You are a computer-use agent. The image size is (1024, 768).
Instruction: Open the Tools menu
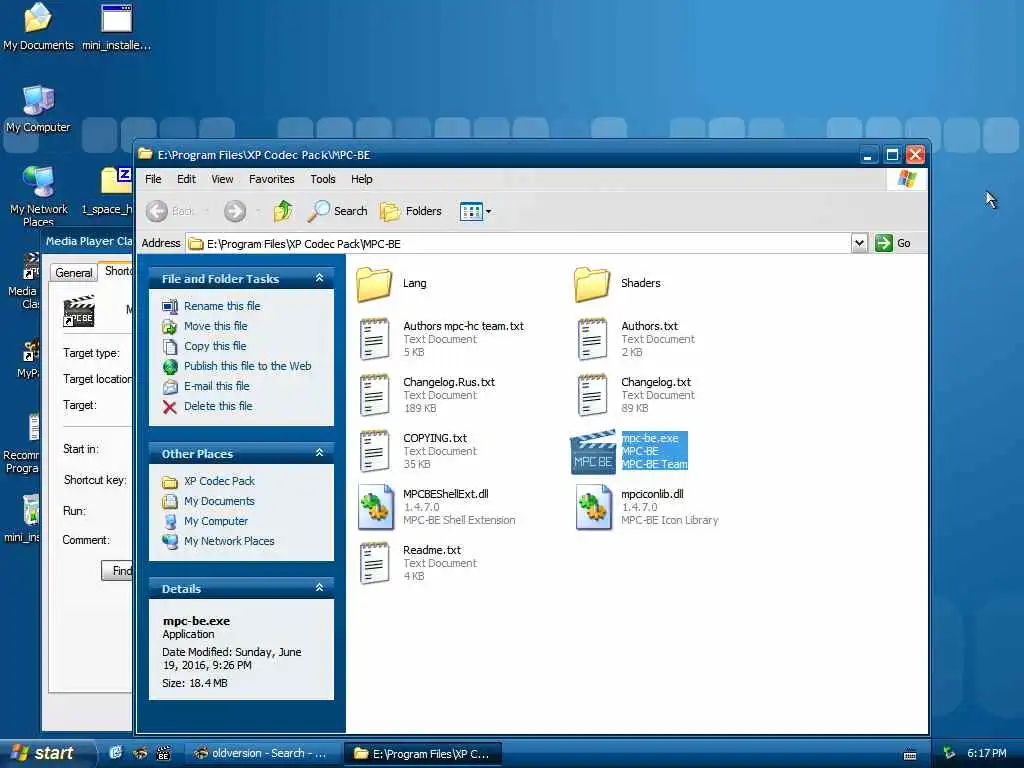[x=323, y=179]
